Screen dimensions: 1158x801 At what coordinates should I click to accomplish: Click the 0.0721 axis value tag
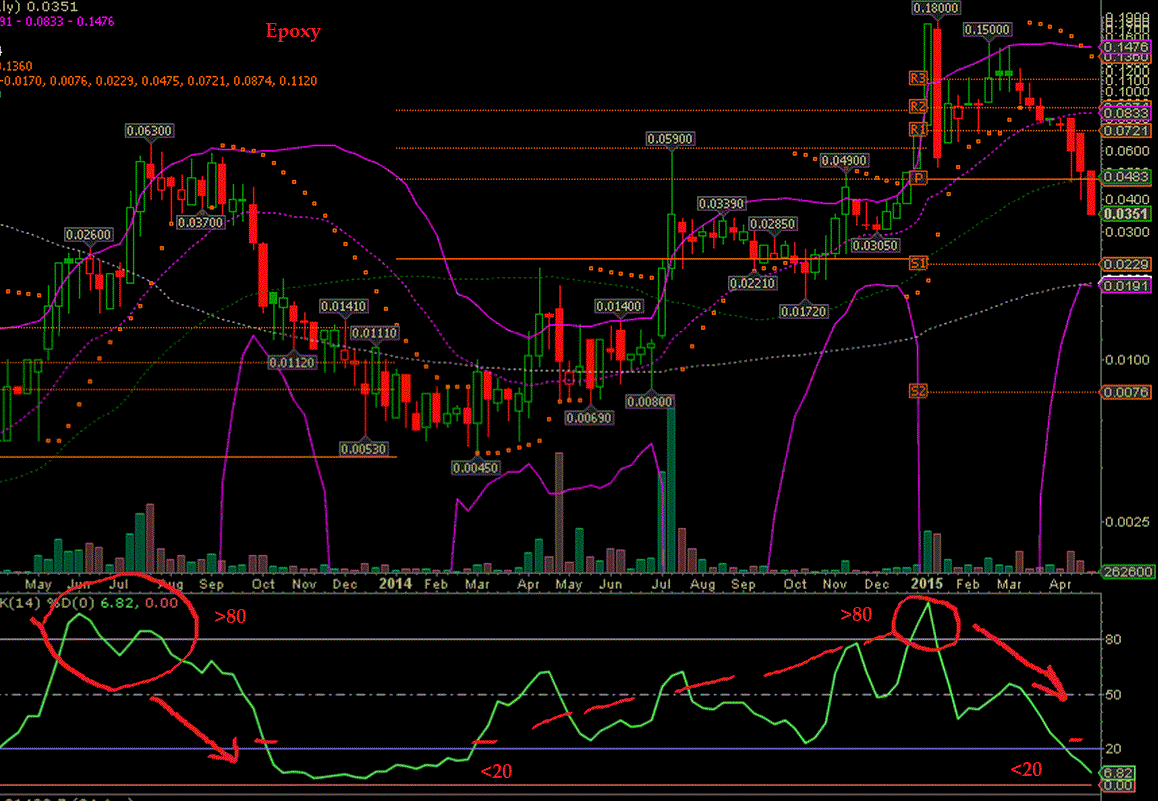pyautogui.click(x=1126, y=131)
